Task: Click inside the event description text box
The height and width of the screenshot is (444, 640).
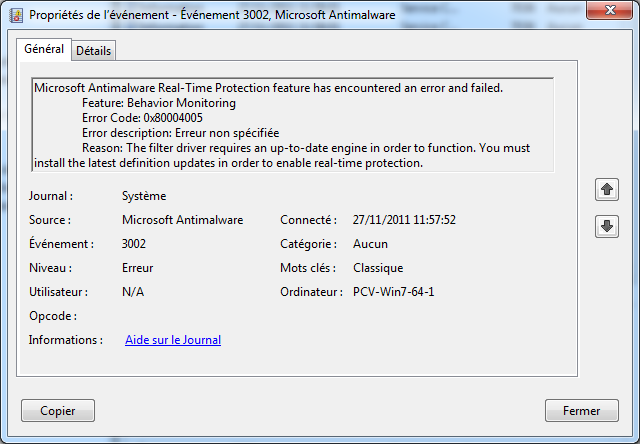Action: [x=293, y=125]
